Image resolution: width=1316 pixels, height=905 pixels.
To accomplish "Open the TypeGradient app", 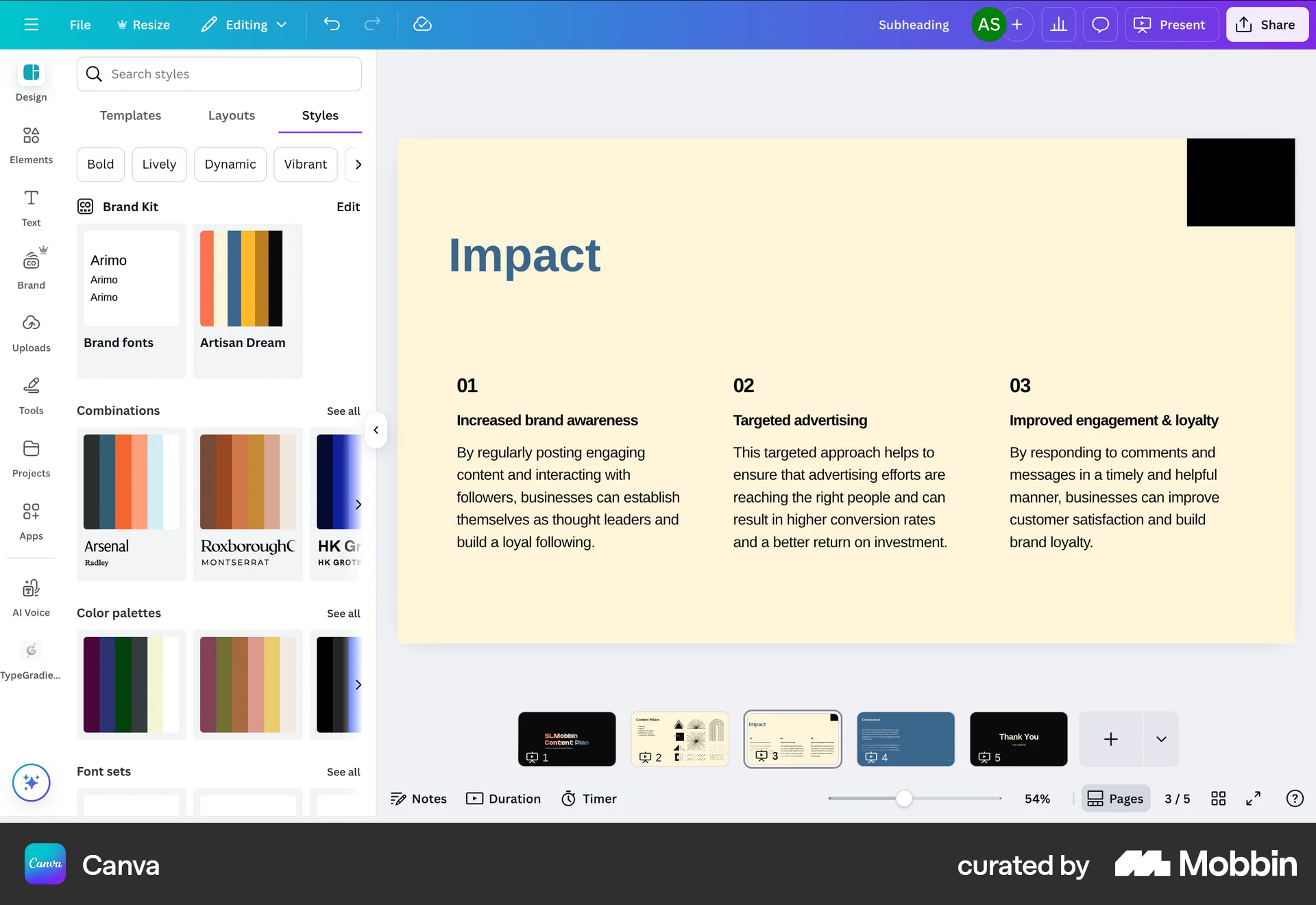I will (x=32, y=660).
